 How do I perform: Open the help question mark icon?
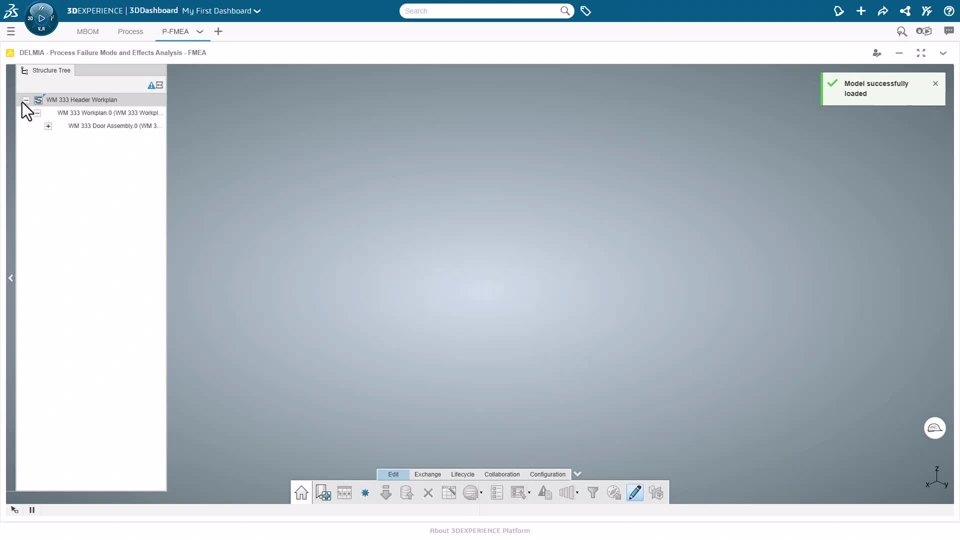coord(949,11)
